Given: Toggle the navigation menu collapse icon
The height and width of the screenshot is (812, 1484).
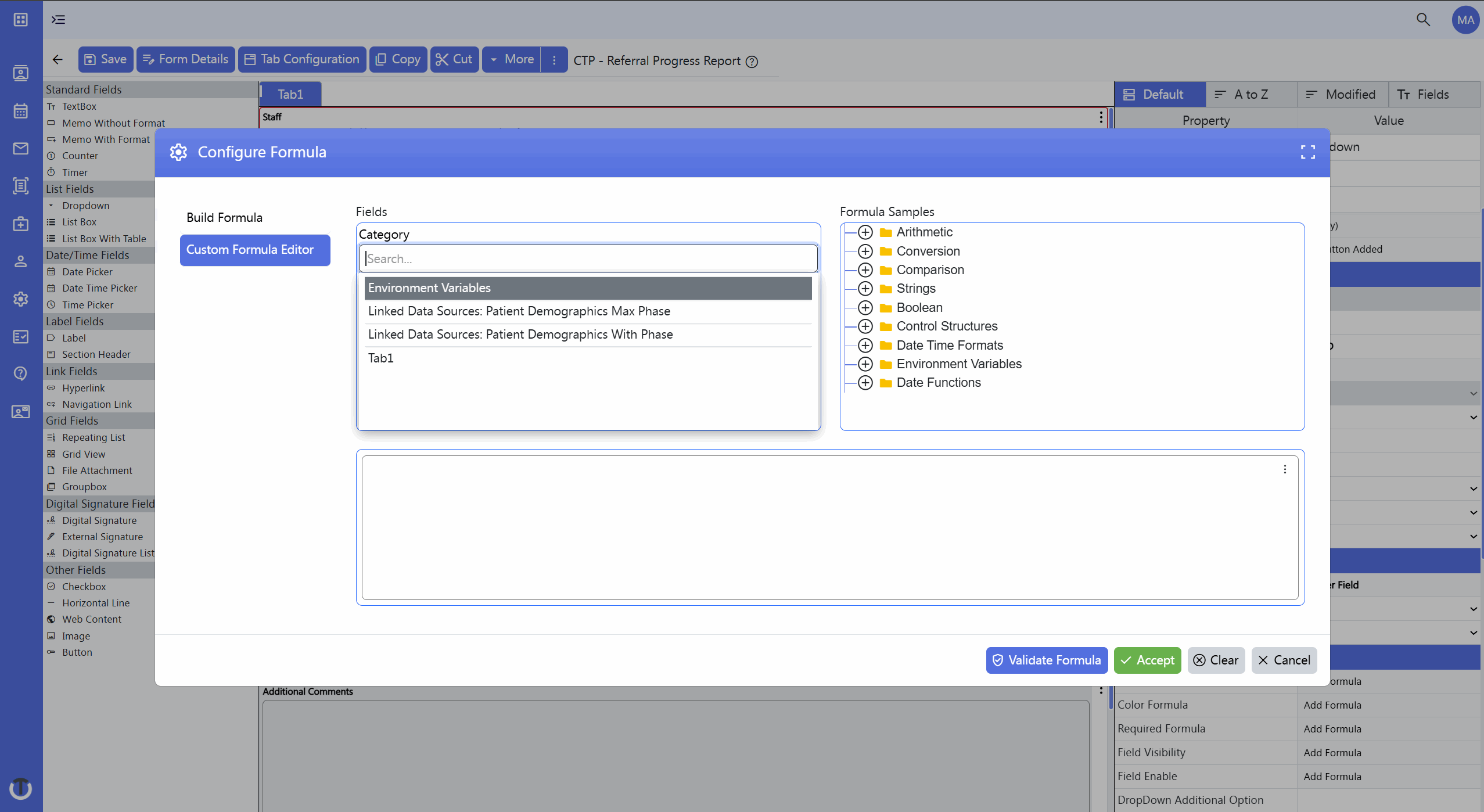Looking at the screenshot, I should (58, 20).
